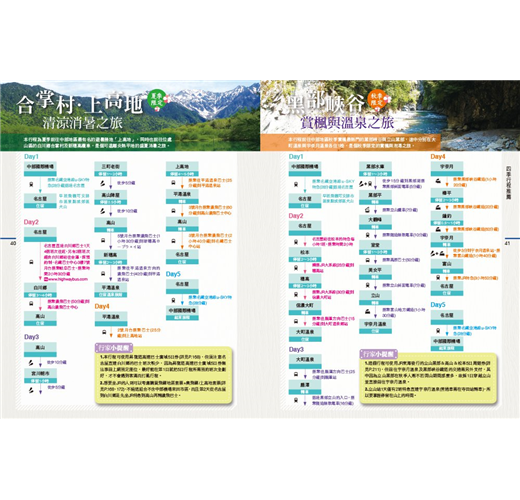Click 行家小提醒 label on the left page
Screen dimensions: 520x500
coord(114,348)
